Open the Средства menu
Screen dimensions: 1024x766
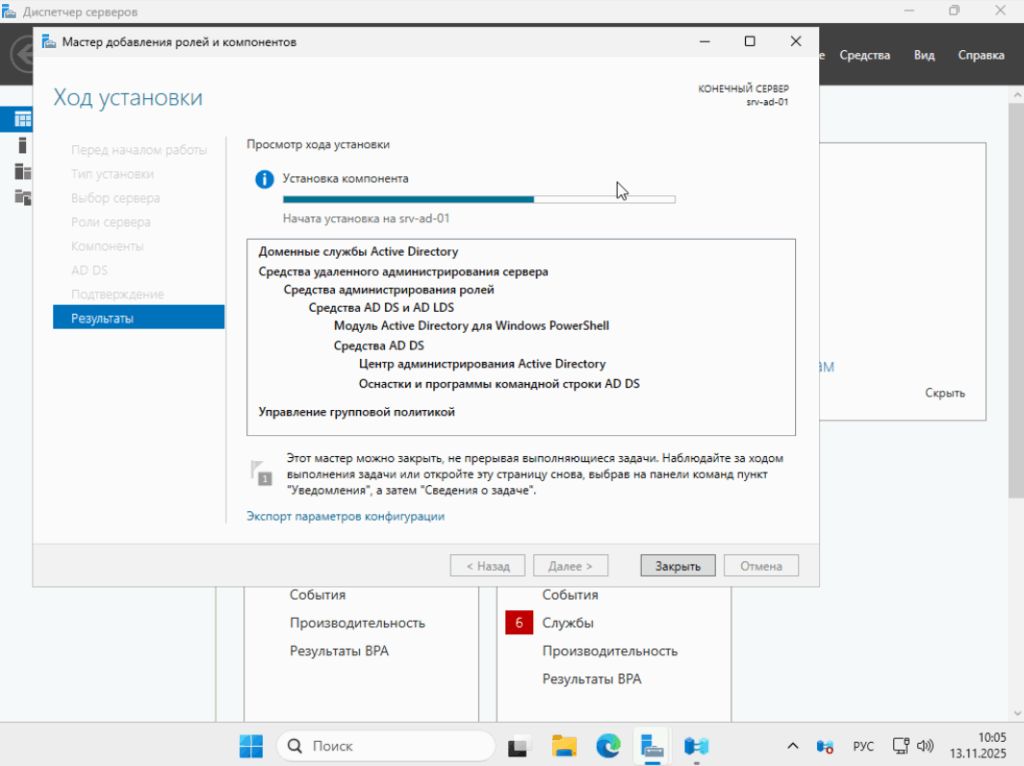865,56
